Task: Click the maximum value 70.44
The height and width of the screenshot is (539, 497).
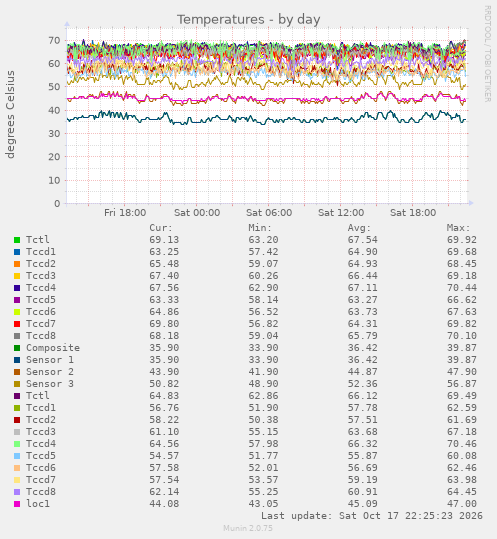Action: tap(462, 288)
